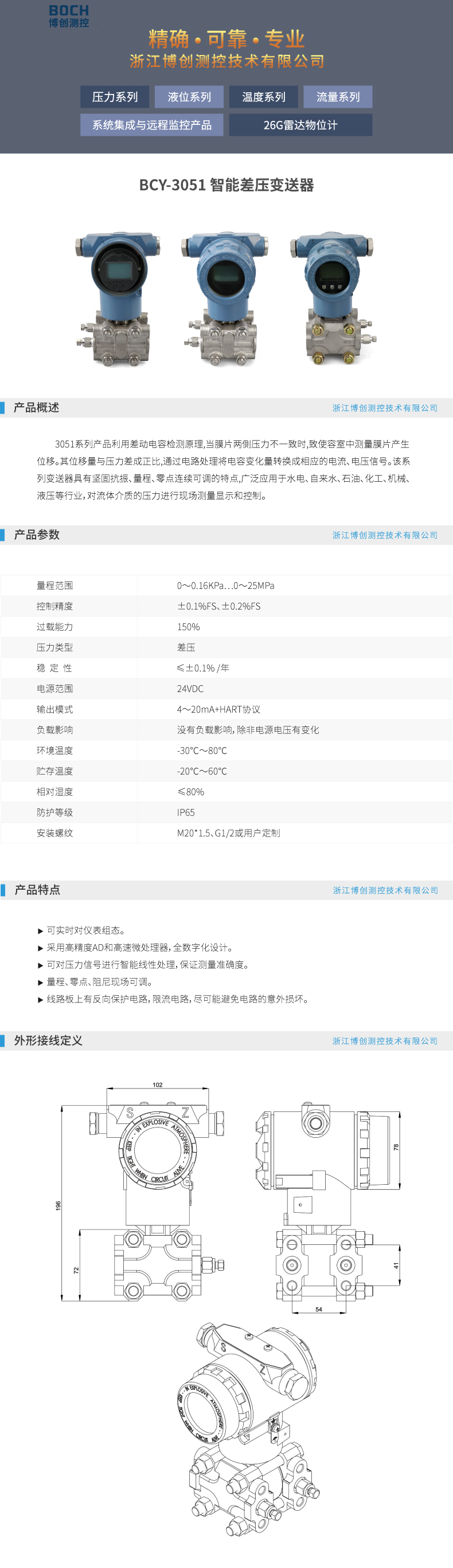Click the 150% overload value
The width and height of the screenshot is (453, 1568).
pyautogui.click(x=188, y=627)
